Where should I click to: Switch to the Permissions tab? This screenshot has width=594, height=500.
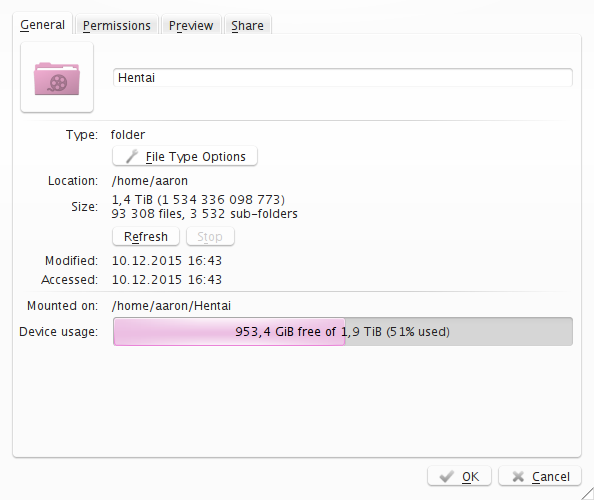117,25
